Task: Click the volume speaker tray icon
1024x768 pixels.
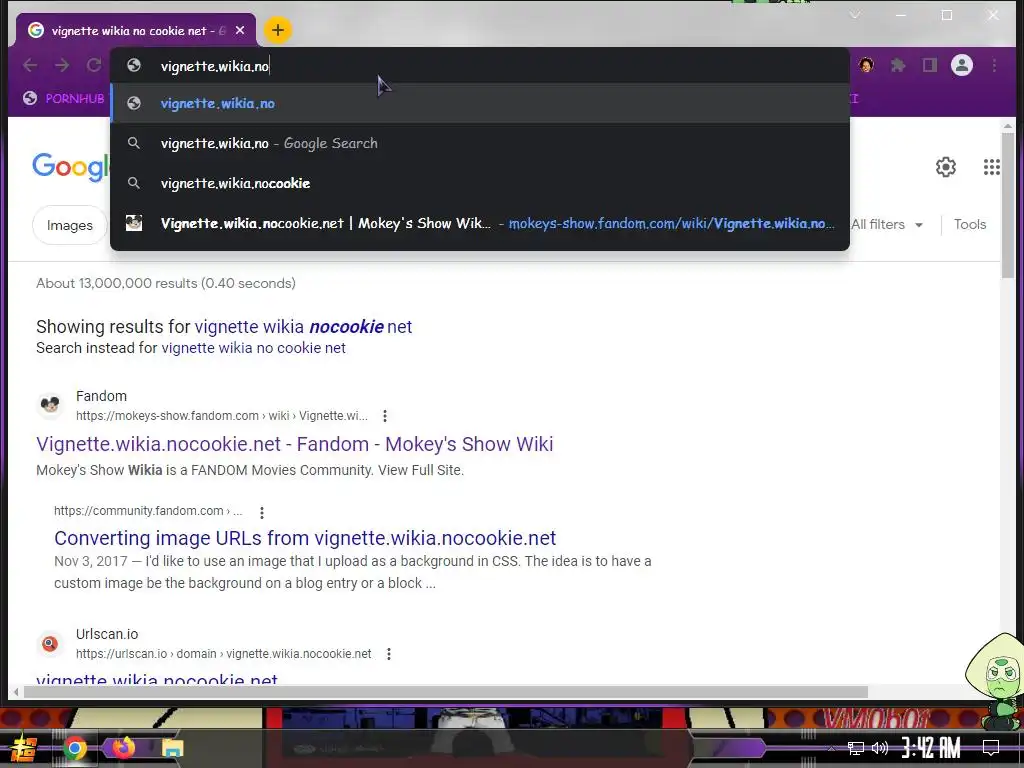Action: 880,748
